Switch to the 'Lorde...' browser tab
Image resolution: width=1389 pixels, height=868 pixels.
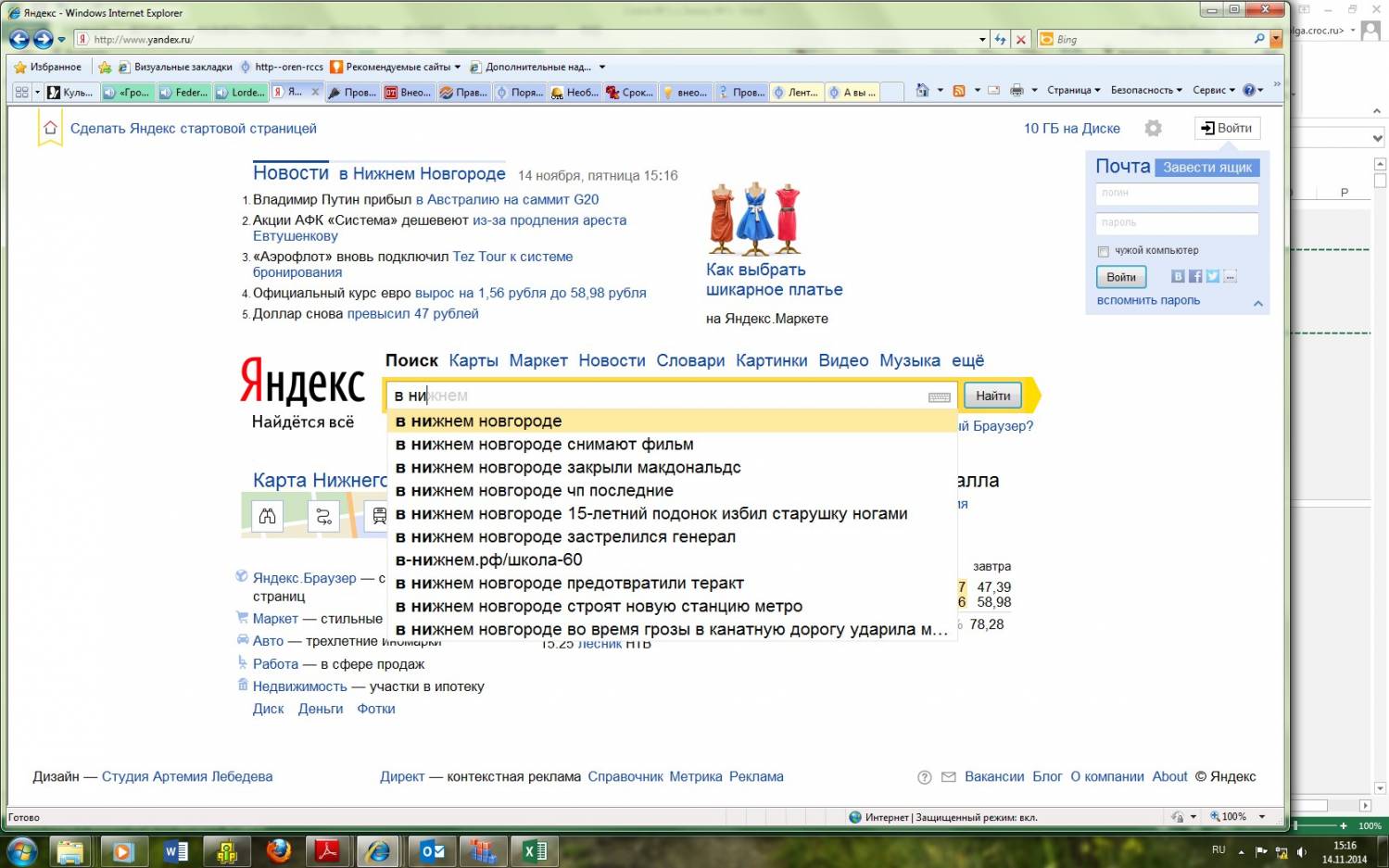coord(241,93)
